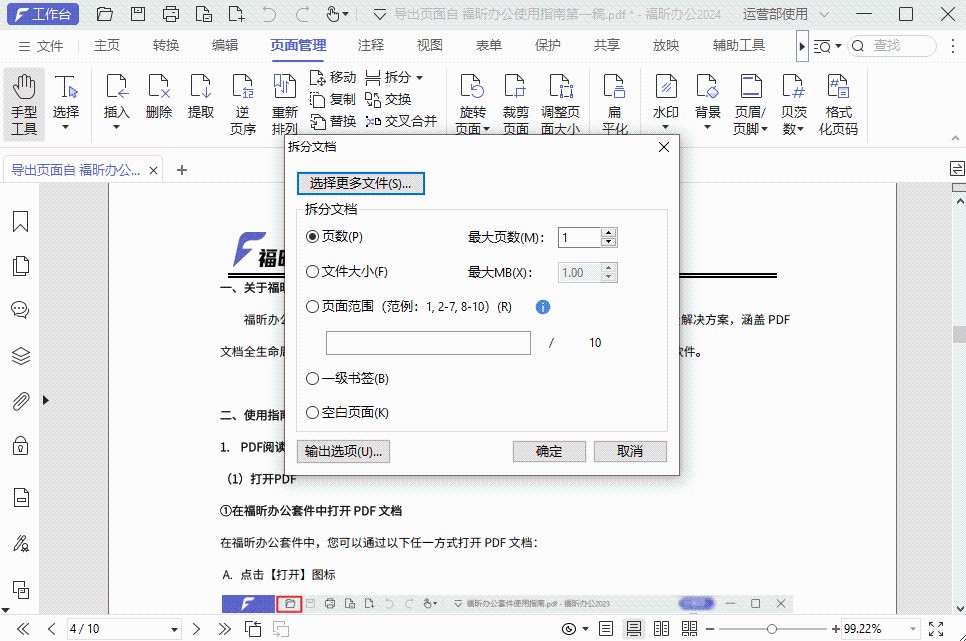Switch to the 主页 tab

(x=107, y=45)
